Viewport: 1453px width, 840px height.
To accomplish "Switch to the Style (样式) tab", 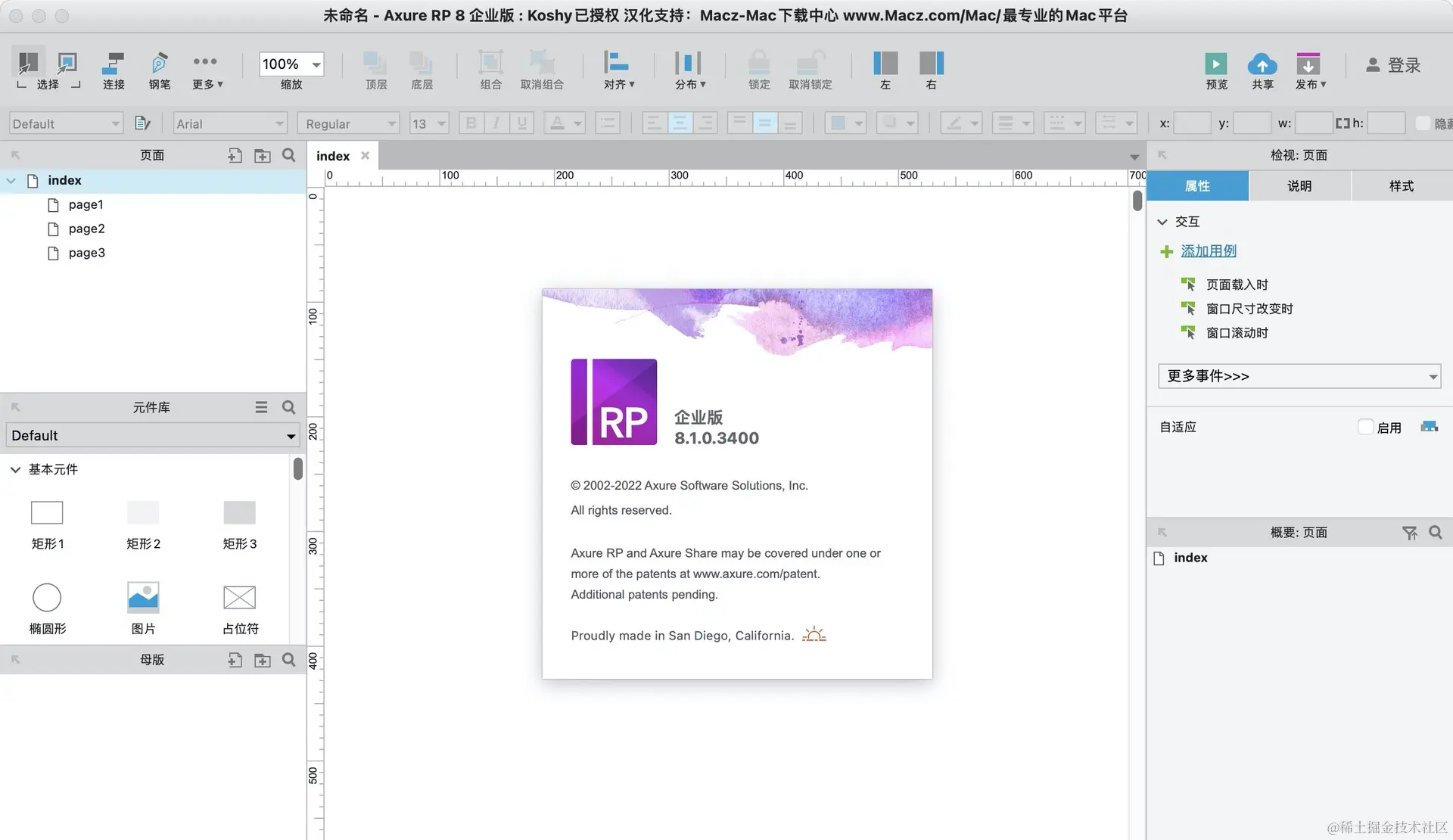I will point(1401,186).
